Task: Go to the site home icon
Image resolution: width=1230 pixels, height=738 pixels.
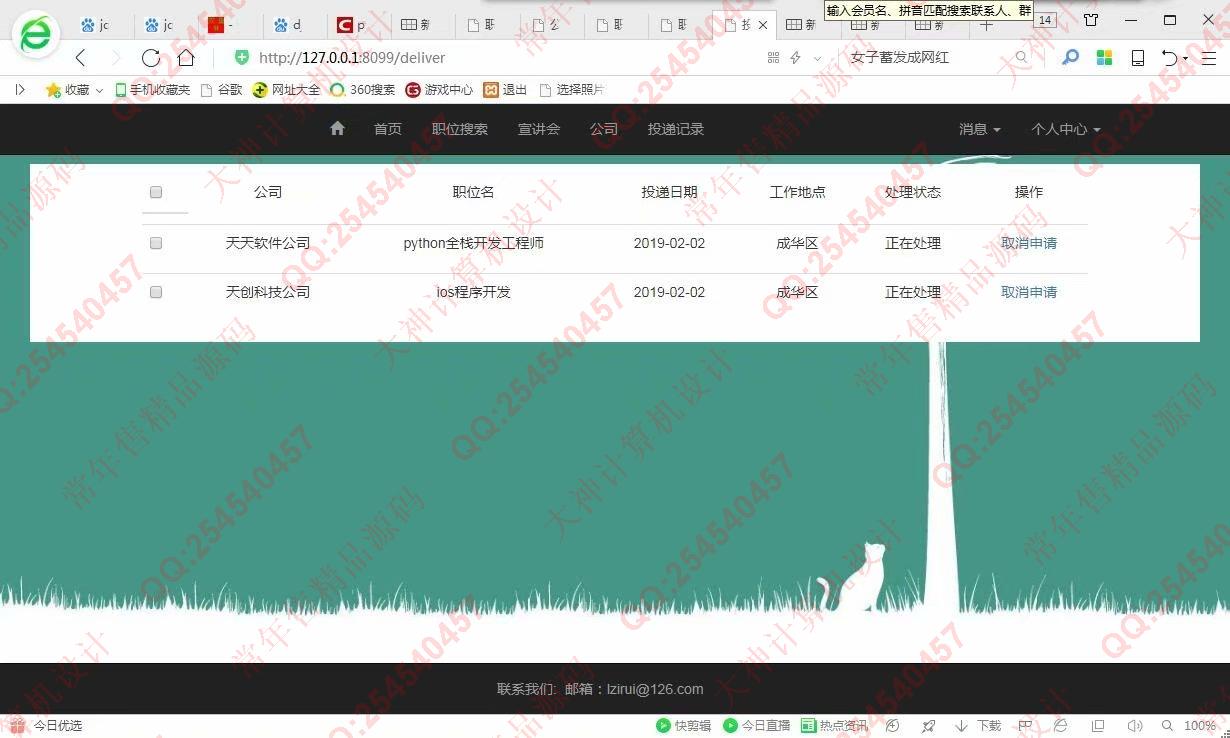Action: (337, 128)
